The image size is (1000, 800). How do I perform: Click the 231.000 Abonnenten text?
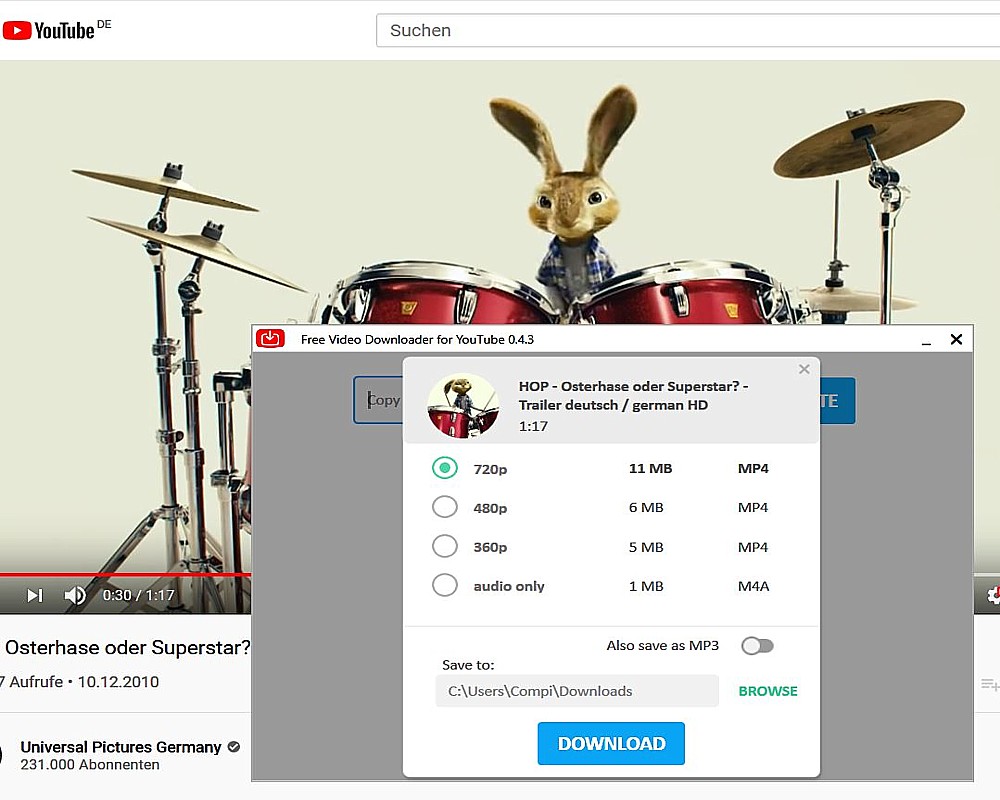(90, 765)
